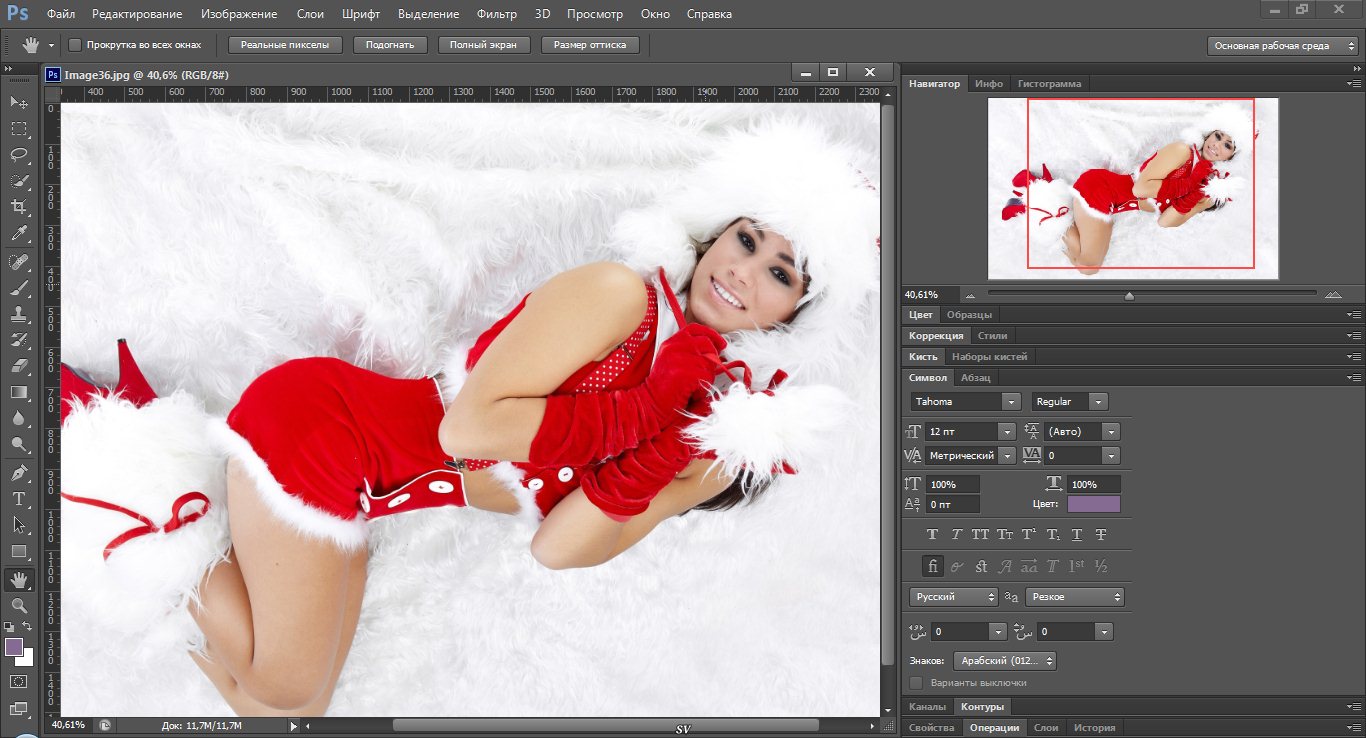Expand the 'Основная рабочая среда' workspace dropdown
The width and height of the screenshot is (1366, 738).
[x=1282, y=46]
